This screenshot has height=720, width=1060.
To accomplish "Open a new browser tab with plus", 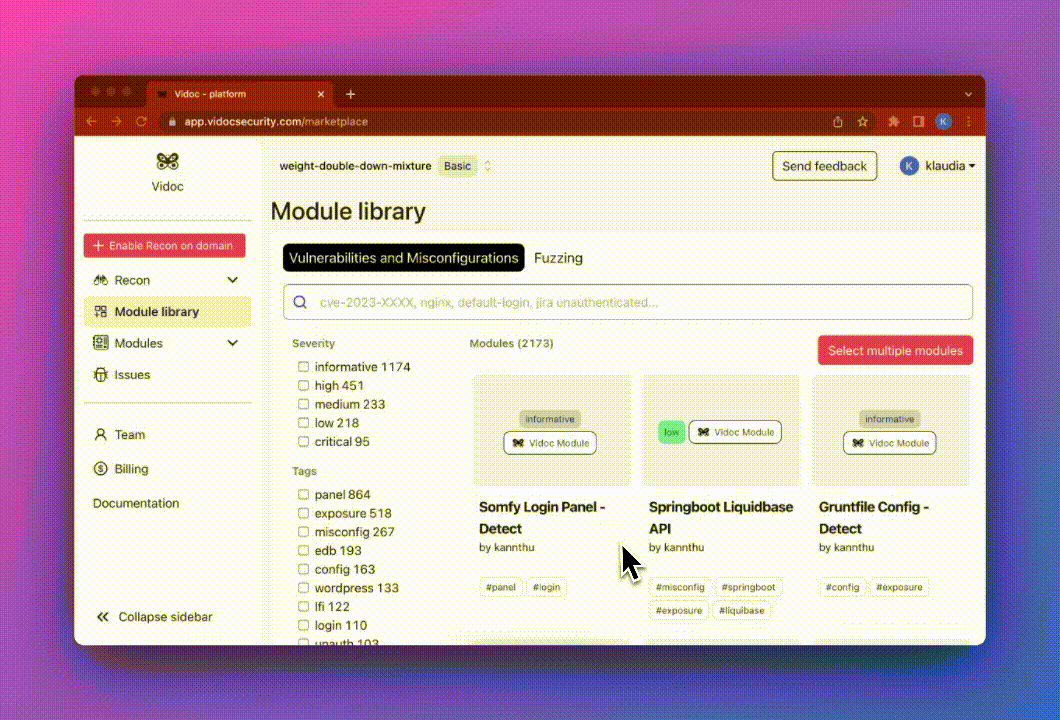I will (x=350, y=94).
